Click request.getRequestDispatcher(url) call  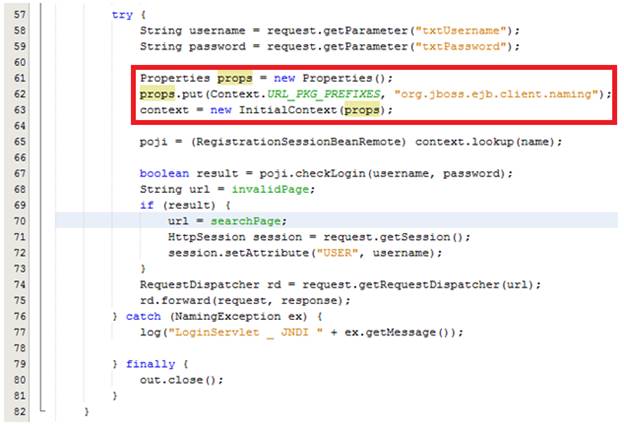(418, 285)
